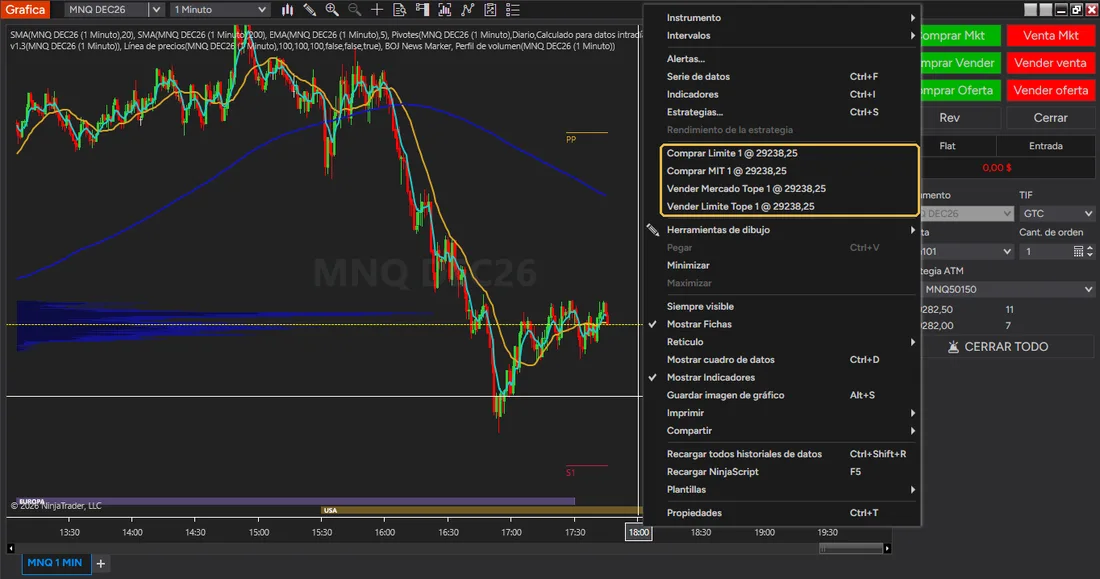1100x579 pixels.
Task: Toggle the data box document icon in toolbar
Action: (x=399, y=10)
